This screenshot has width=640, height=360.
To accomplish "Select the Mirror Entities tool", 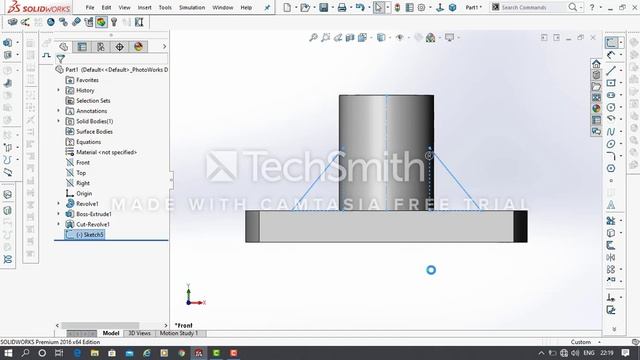I will coord(611,257).
